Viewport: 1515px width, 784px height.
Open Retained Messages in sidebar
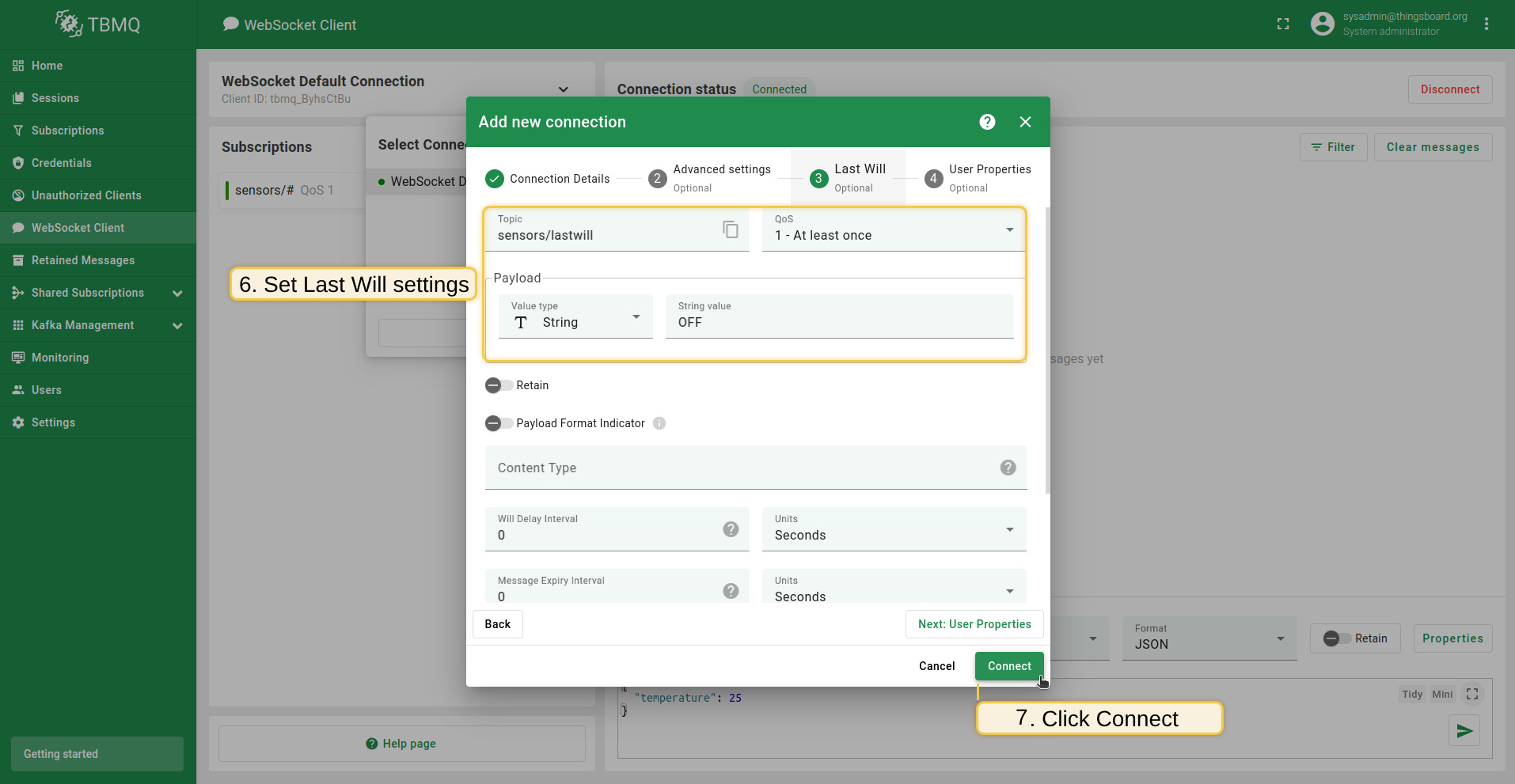[x=82, y=260]
